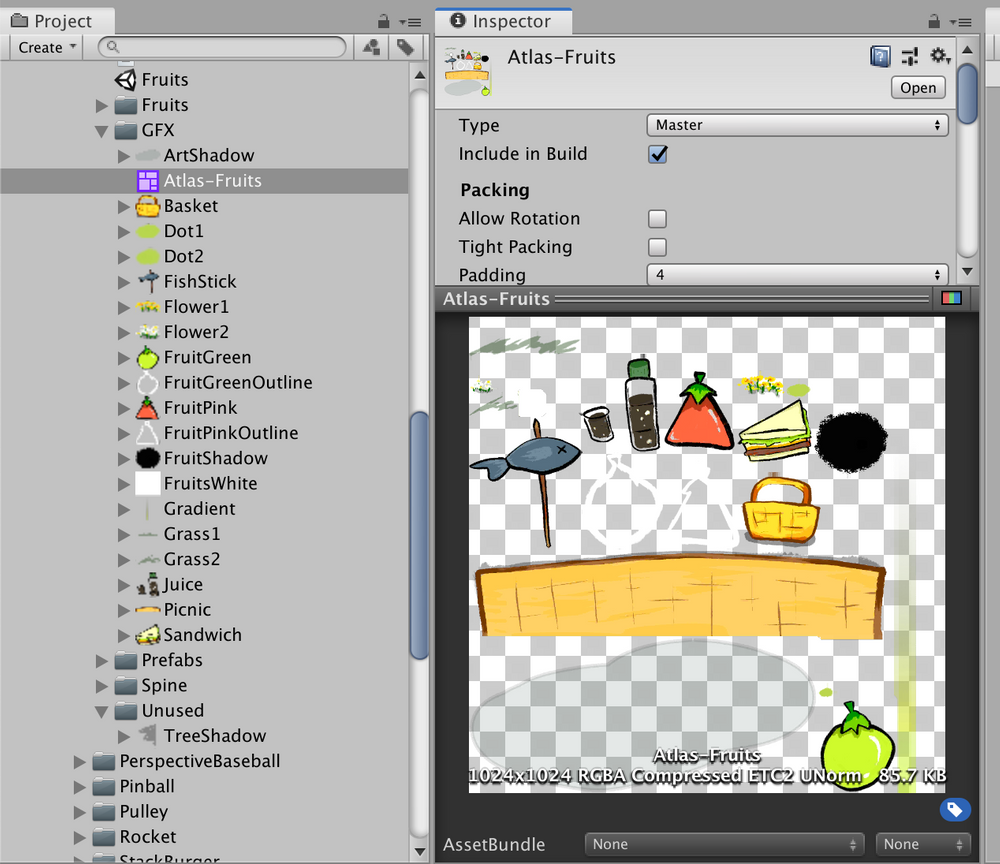Click the search-by-label tag icon
This screenshot has width=1000, height=864.
coord(404,47)
